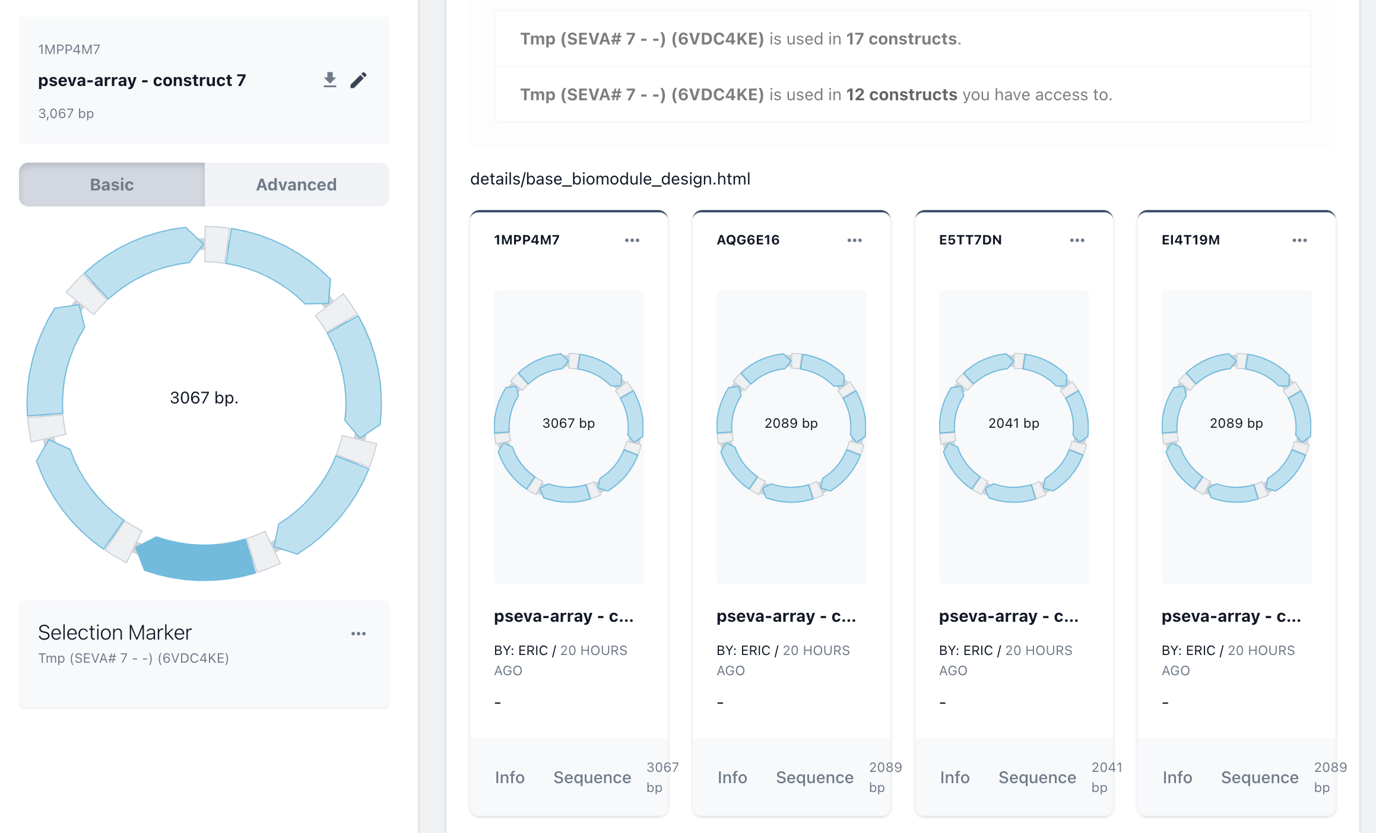
Task: Open Sequence view for the EI4T19M construct
Action: point(1259,777)
